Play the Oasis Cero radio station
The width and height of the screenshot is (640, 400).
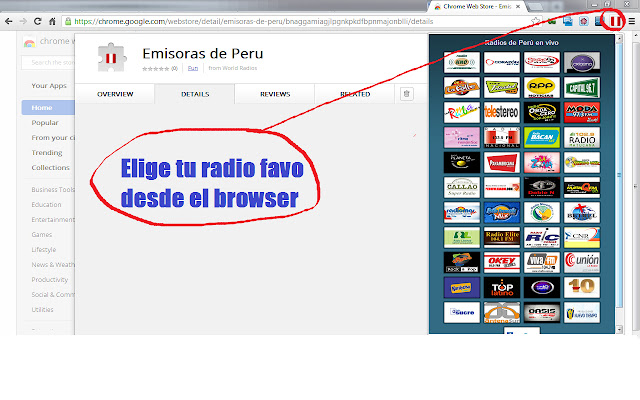click(x=542, y=112)
